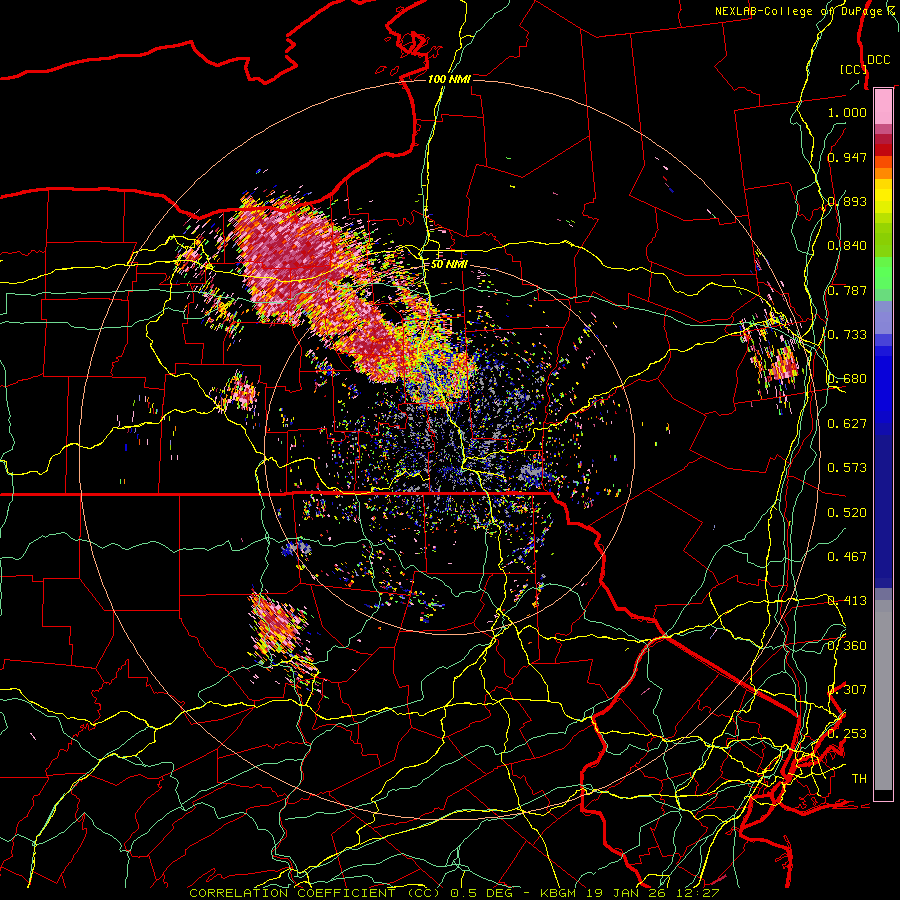The width and height of the screenshot is (900, 900).
Task: Select the 1.000 value on the legend
Action: point(847,112)
